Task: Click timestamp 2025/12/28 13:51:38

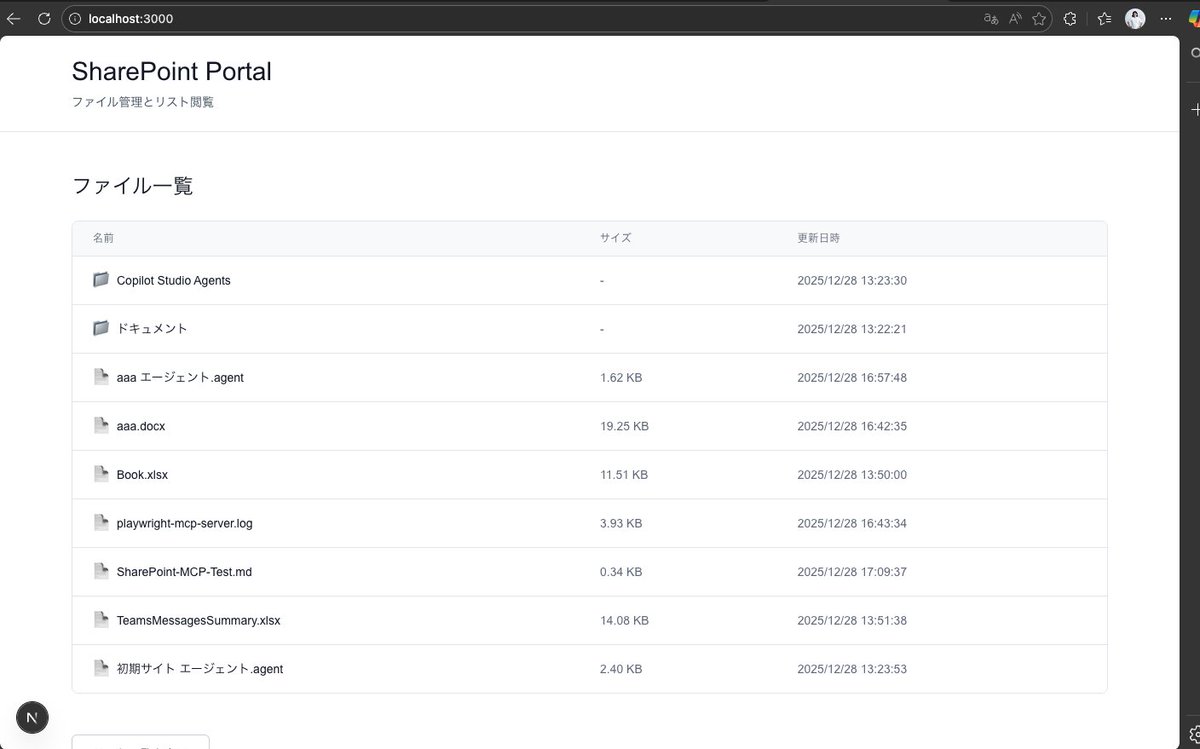Action: (852, 620)
